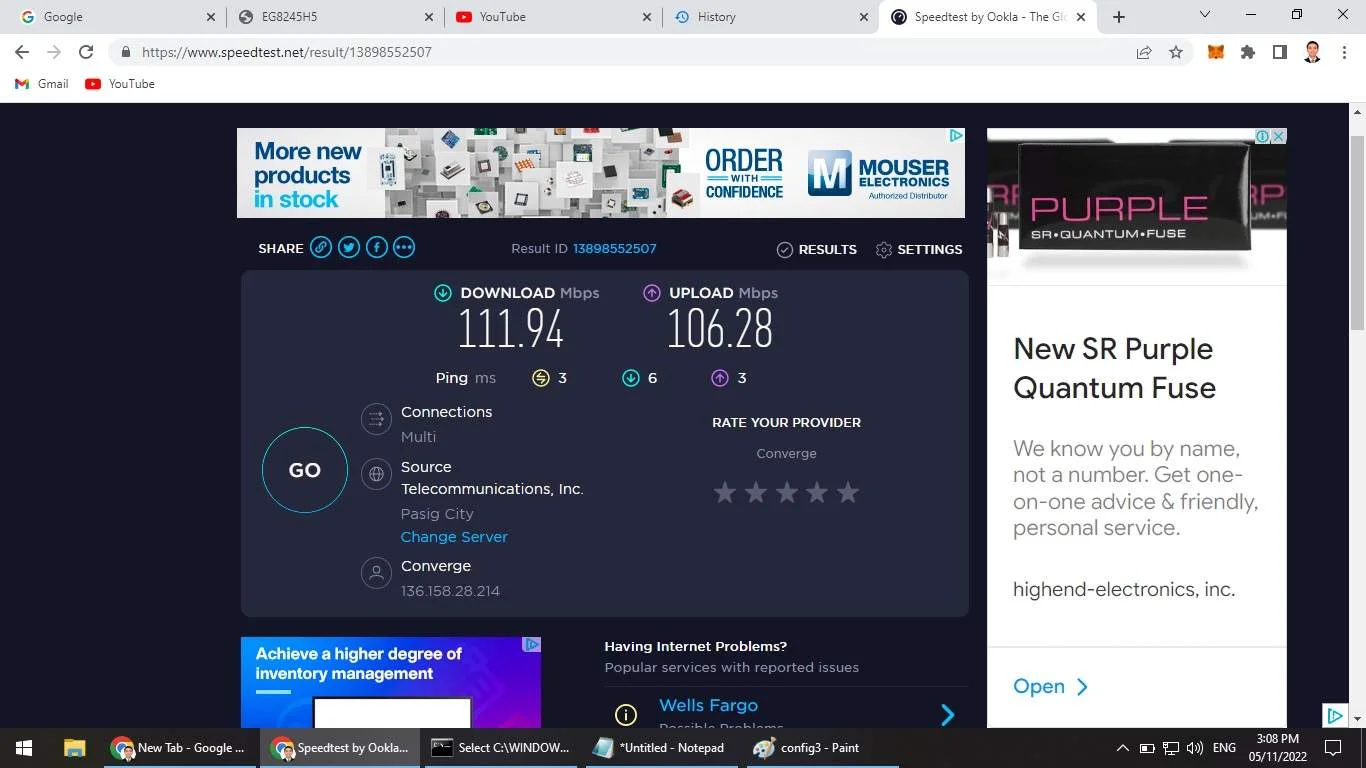Share result on Twitter
Screen dimensions: 1366x768
349,248
